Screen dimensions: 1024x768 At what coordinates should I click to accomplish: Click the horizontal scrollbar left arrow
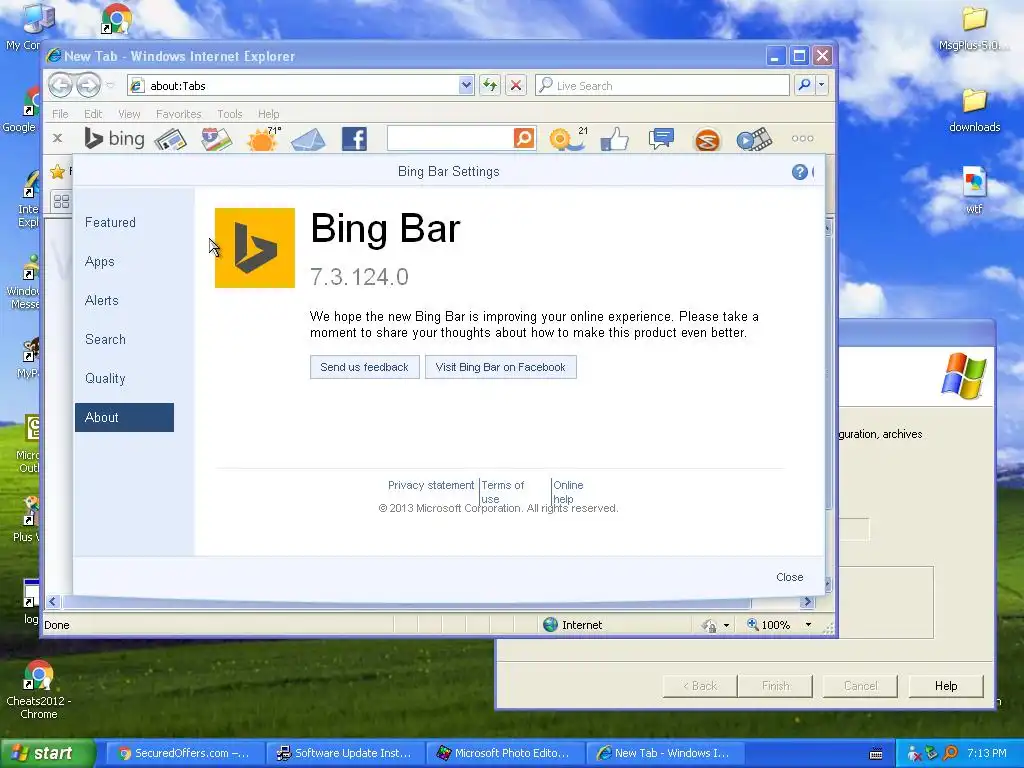(x=53, y=601)
